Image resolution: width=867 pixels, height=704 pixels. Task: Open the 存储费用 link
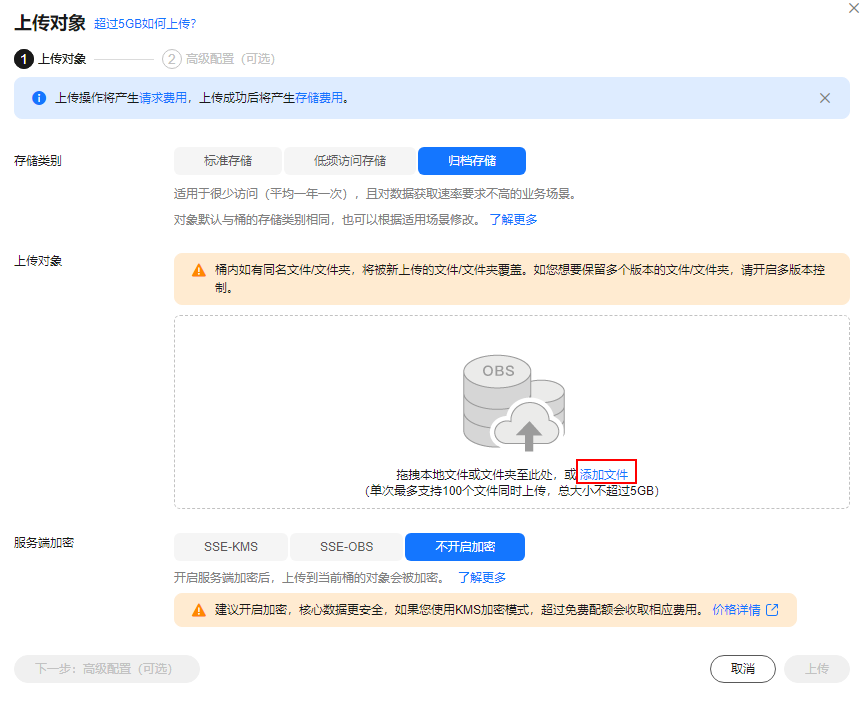click(318, 98)
